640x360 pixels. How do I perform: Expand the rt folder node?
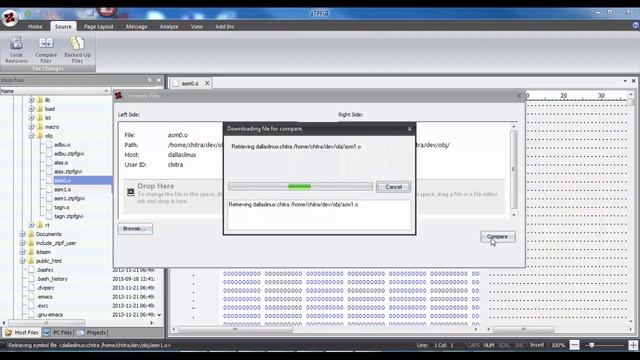pyautogui.click(x=31, y=225)
